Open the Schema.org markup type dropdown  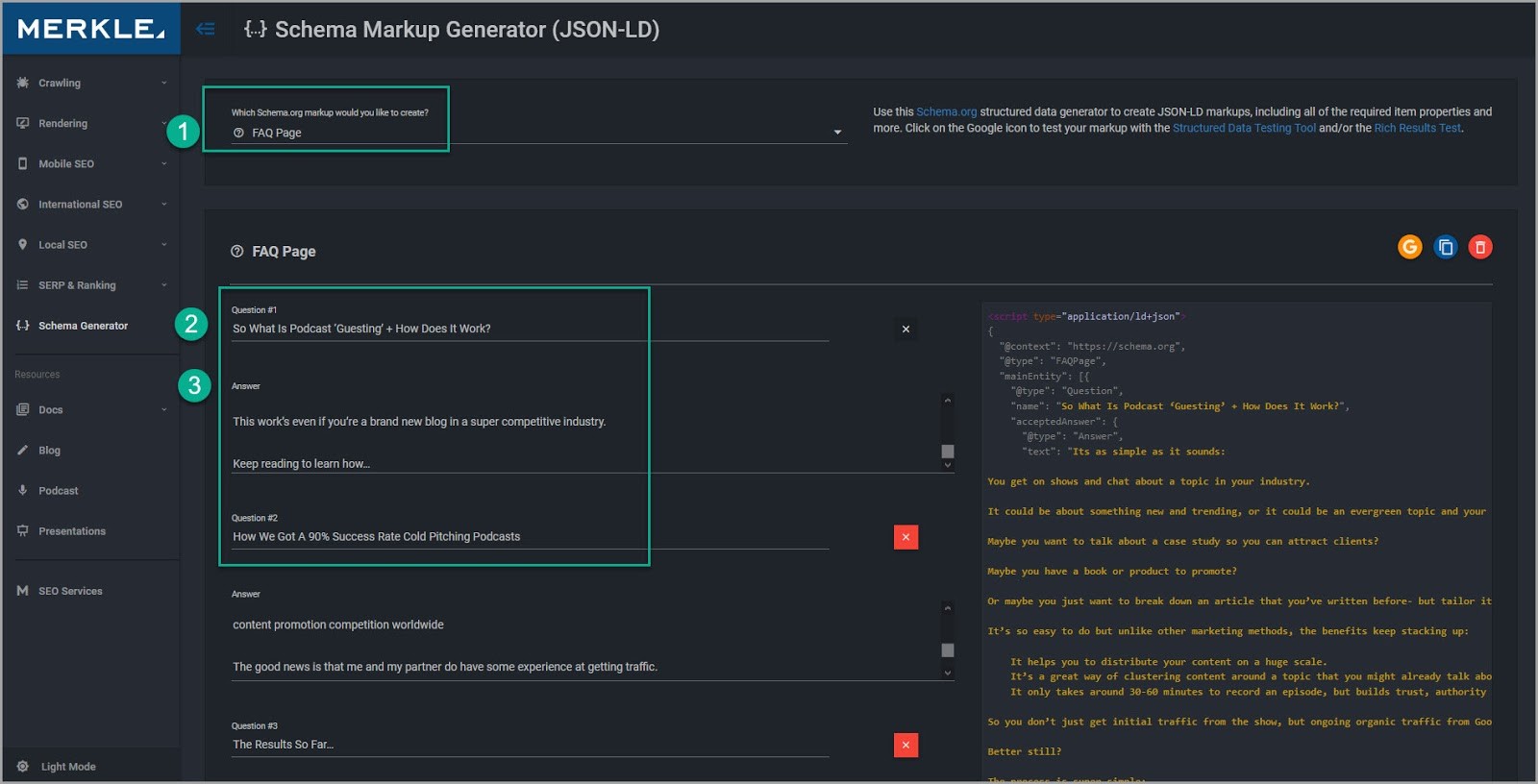[x=536, y=133]
